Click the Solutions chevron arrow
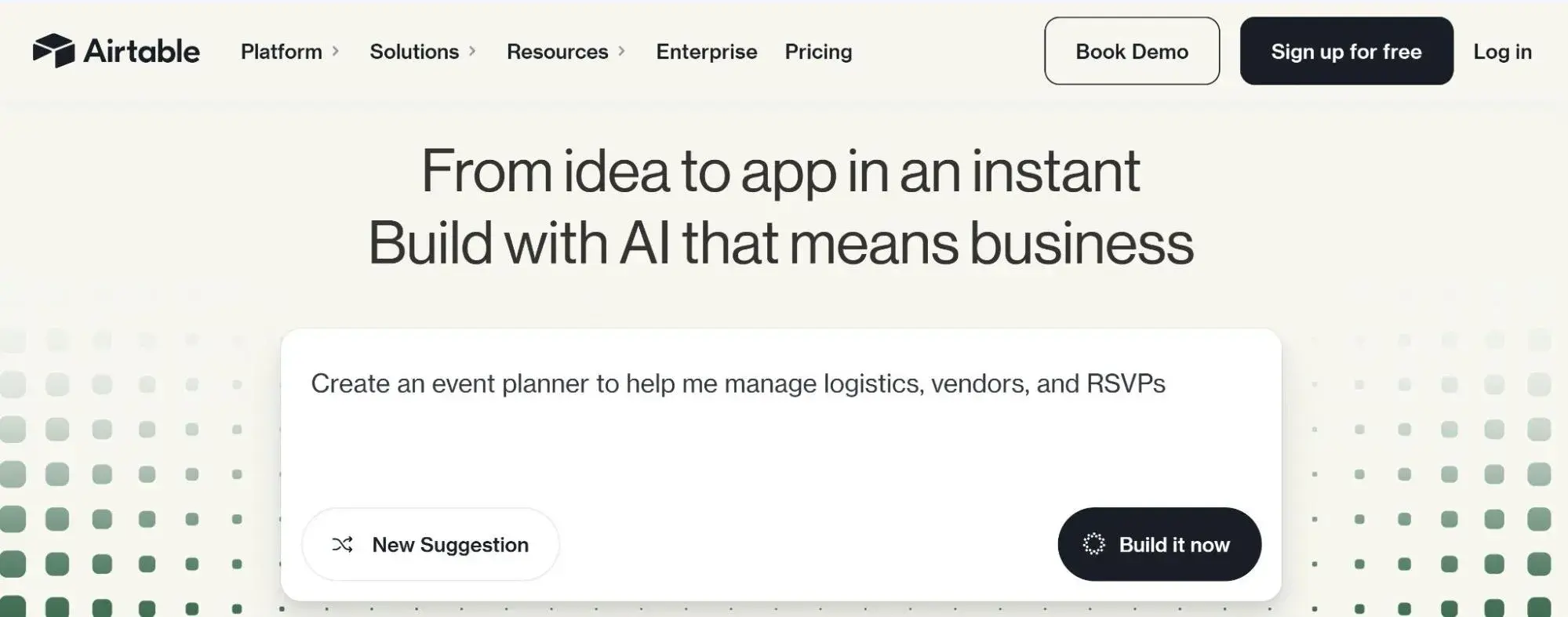The image size is (1568, 617). click(473, 50)
